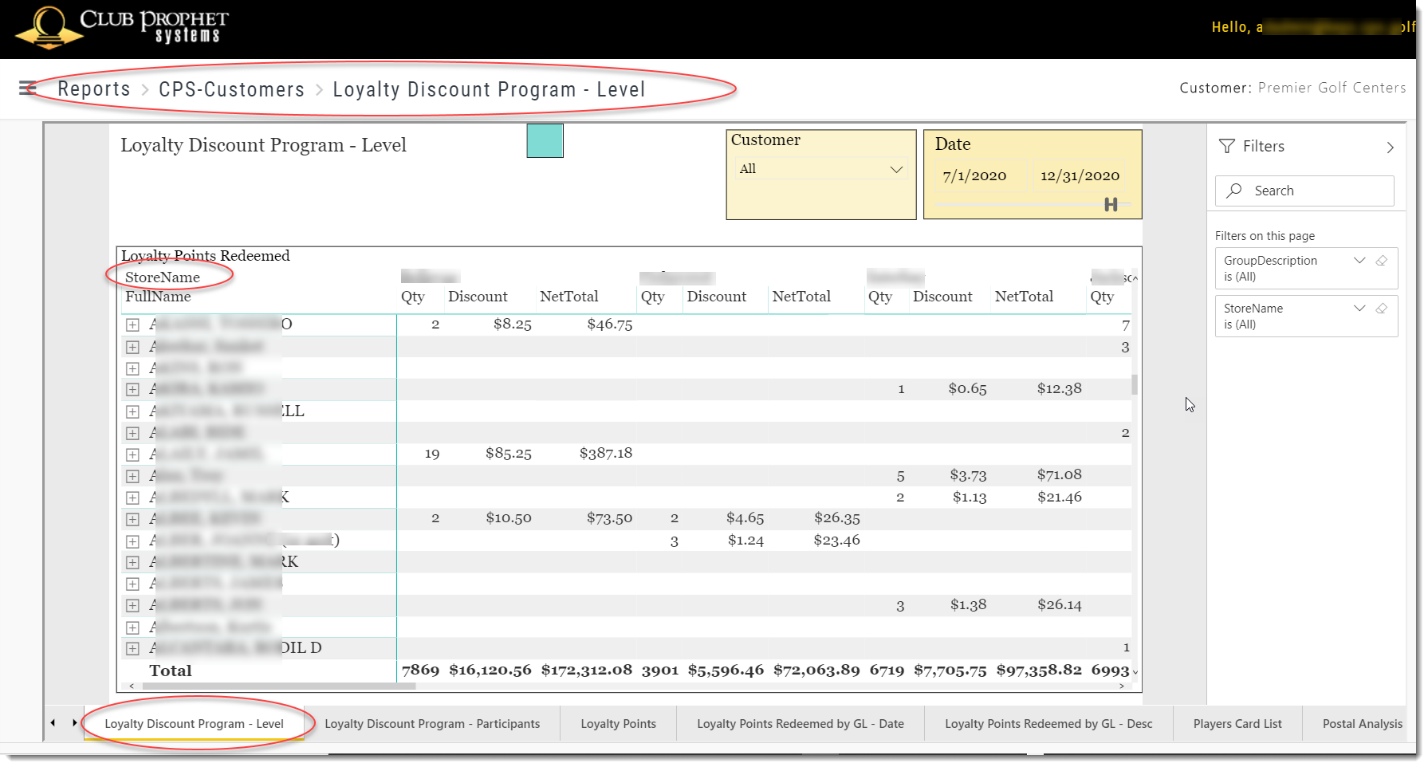Click the Premier Golf Centers customer name
The width and height of the screenshot is (1428, 767).
click(x=1332, y=88)
